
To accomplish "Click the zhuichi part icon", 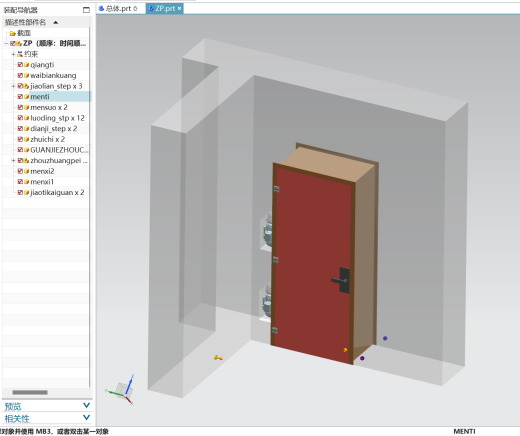I will [x=26, y=139].
